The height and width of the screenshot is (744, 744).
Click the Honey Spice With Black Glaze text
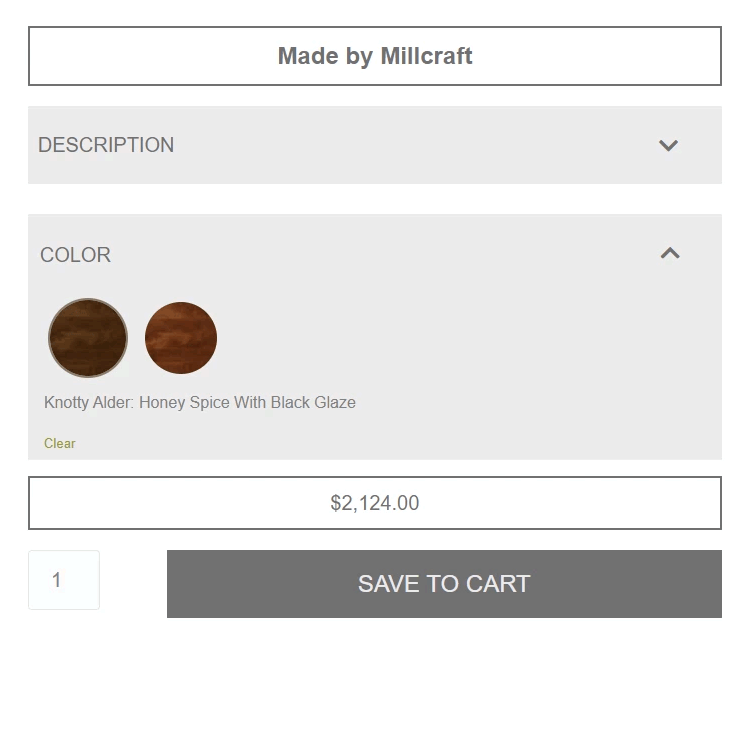point(247,402)
